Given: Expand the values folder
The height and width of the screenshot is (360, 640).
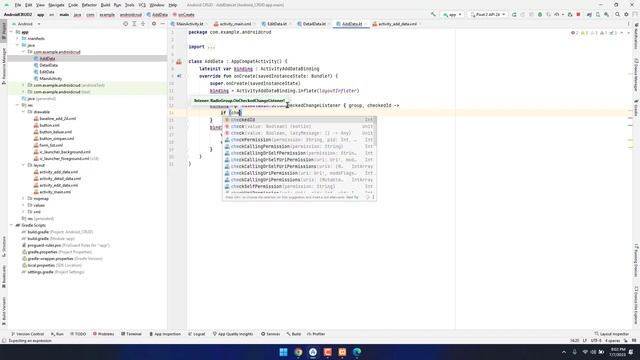Looking at the screenshot, I should click(24, 205).
